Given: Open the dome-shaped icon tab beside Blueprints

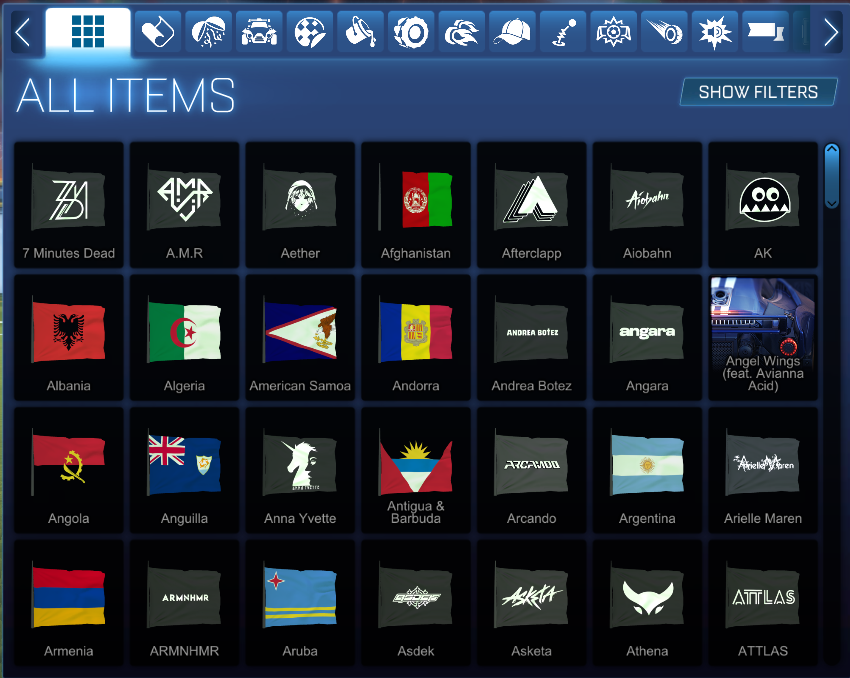Looking at the screenshot, I should pyautogui.click(x=208, y=32).
